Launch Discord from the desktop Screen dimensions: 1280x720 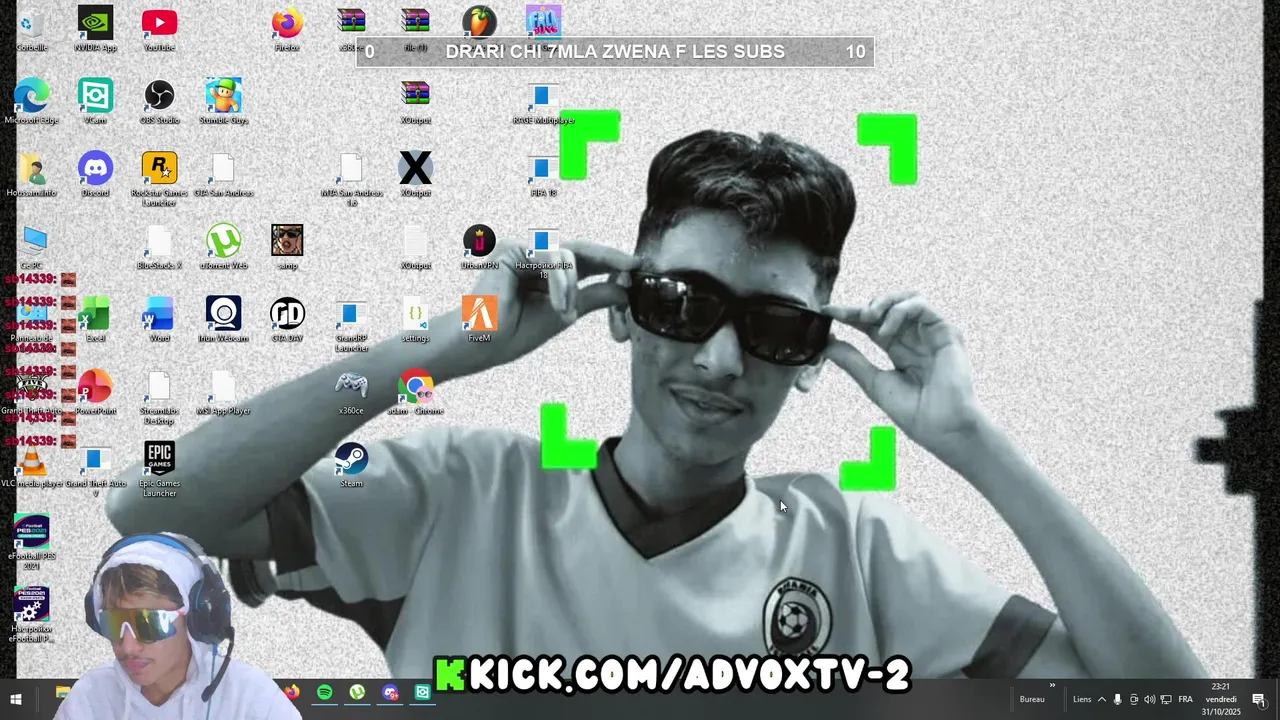click(95, 176)
